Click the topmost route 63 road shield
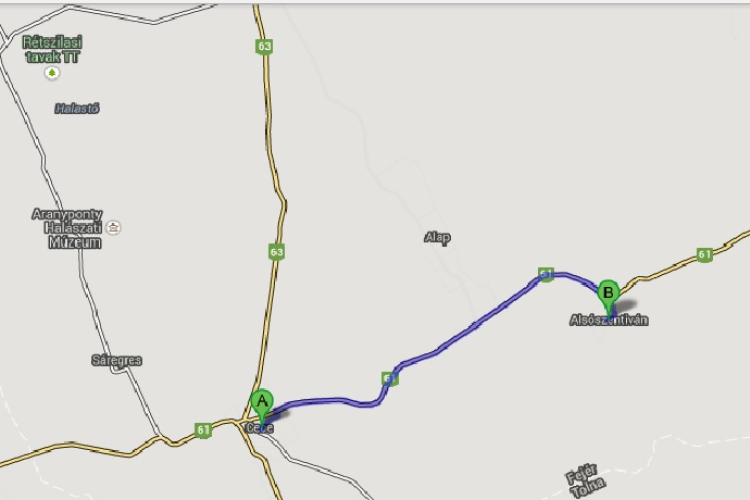This screenshot has height=500, width=750. pos(264,46)
